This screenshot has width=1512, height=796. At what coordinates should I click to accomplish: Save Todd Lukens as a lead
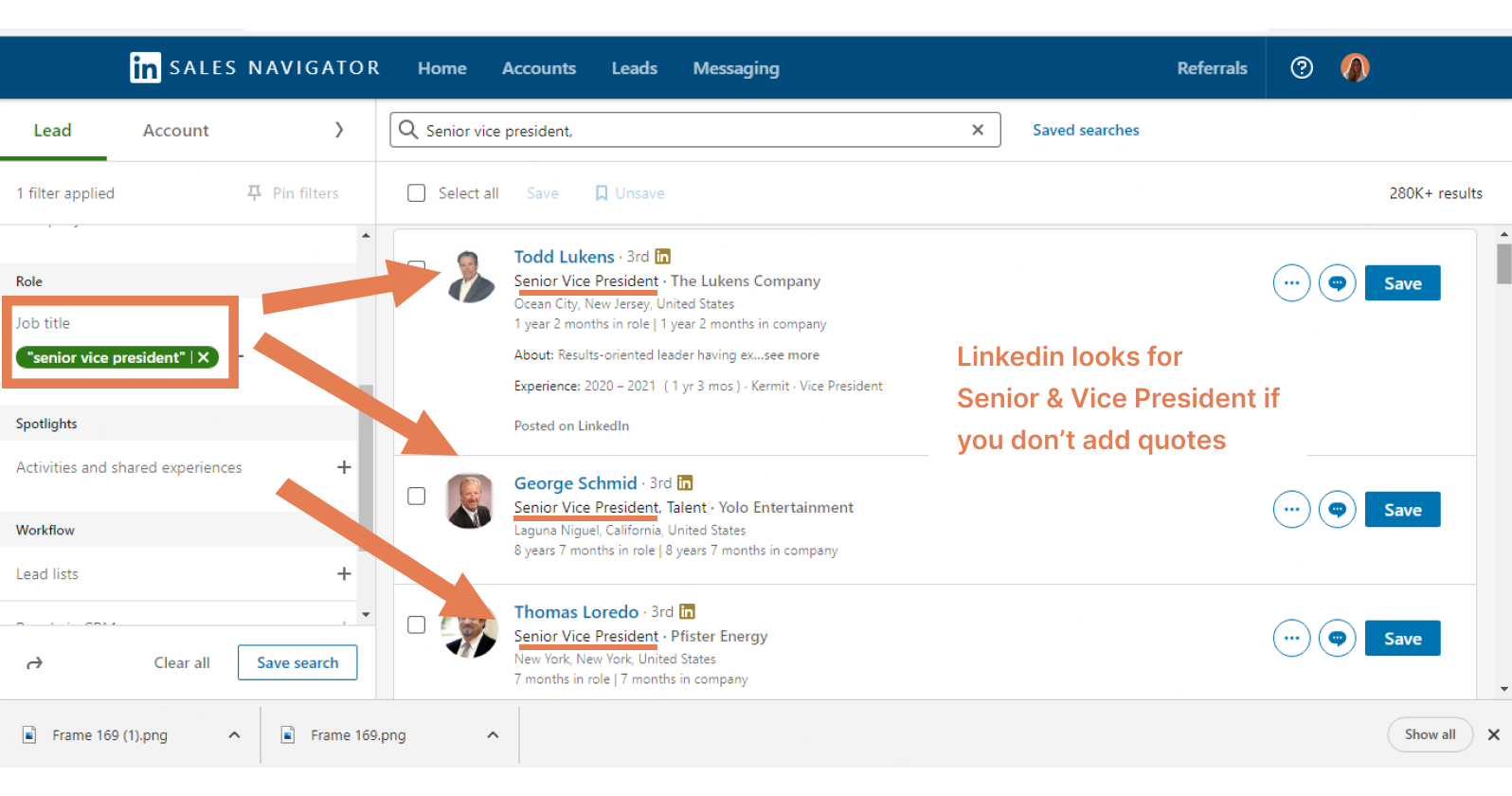[x=1403, y=282]
